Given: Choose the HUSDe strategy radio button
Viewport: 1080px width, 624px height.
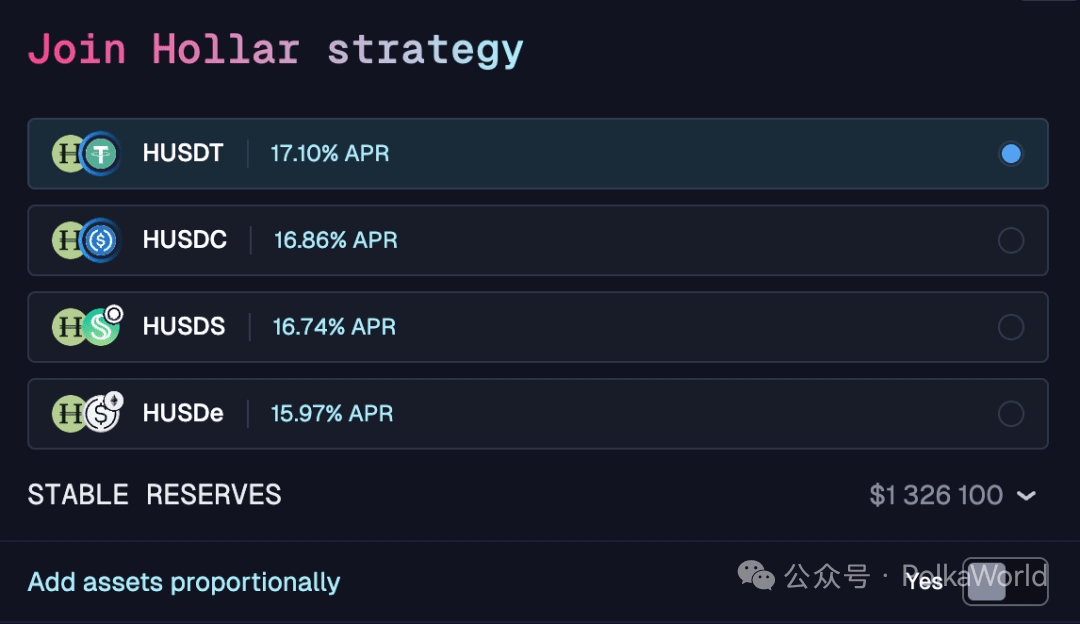Looking at the screenshot, I should [x=1011, y=413].
